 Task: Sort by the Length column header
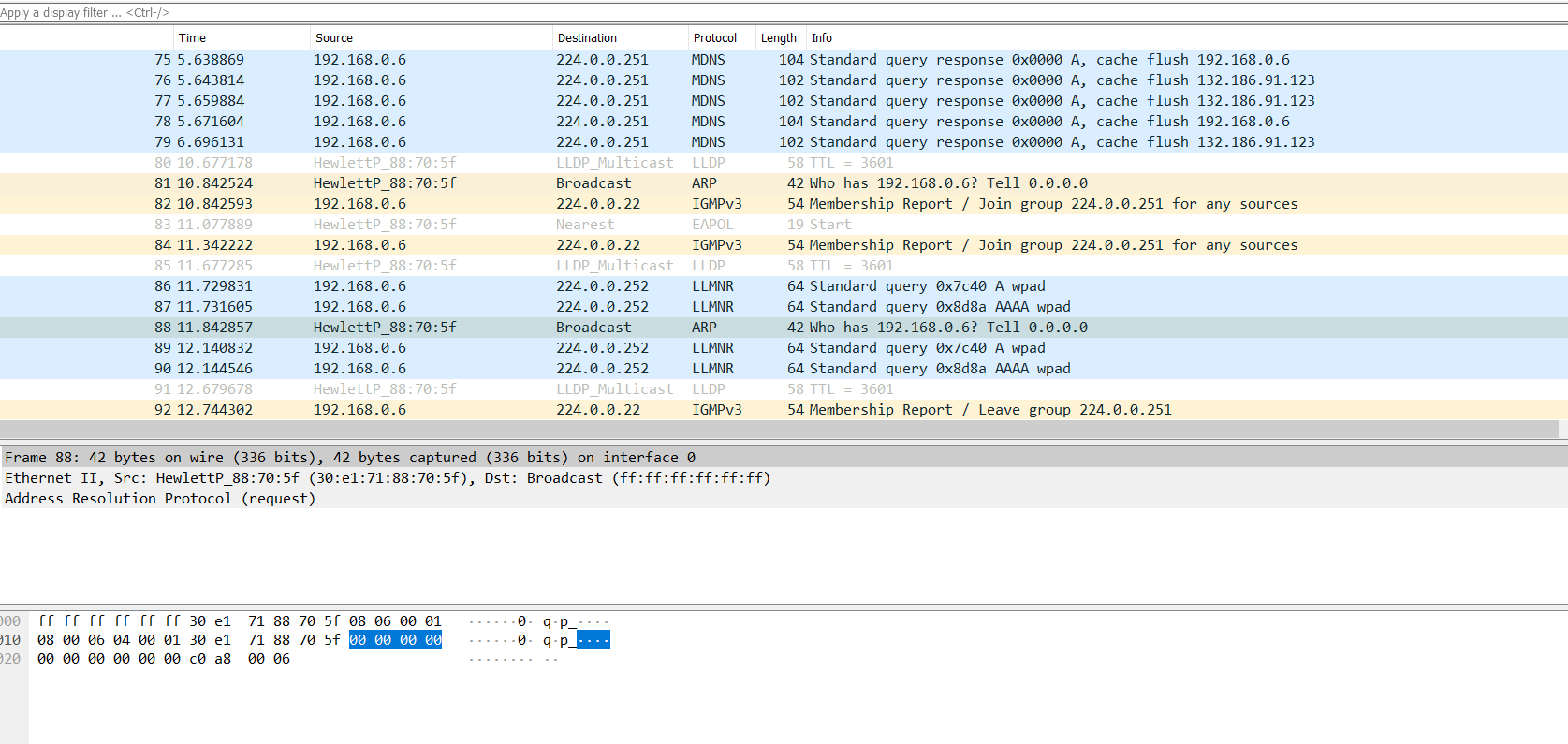781,37
